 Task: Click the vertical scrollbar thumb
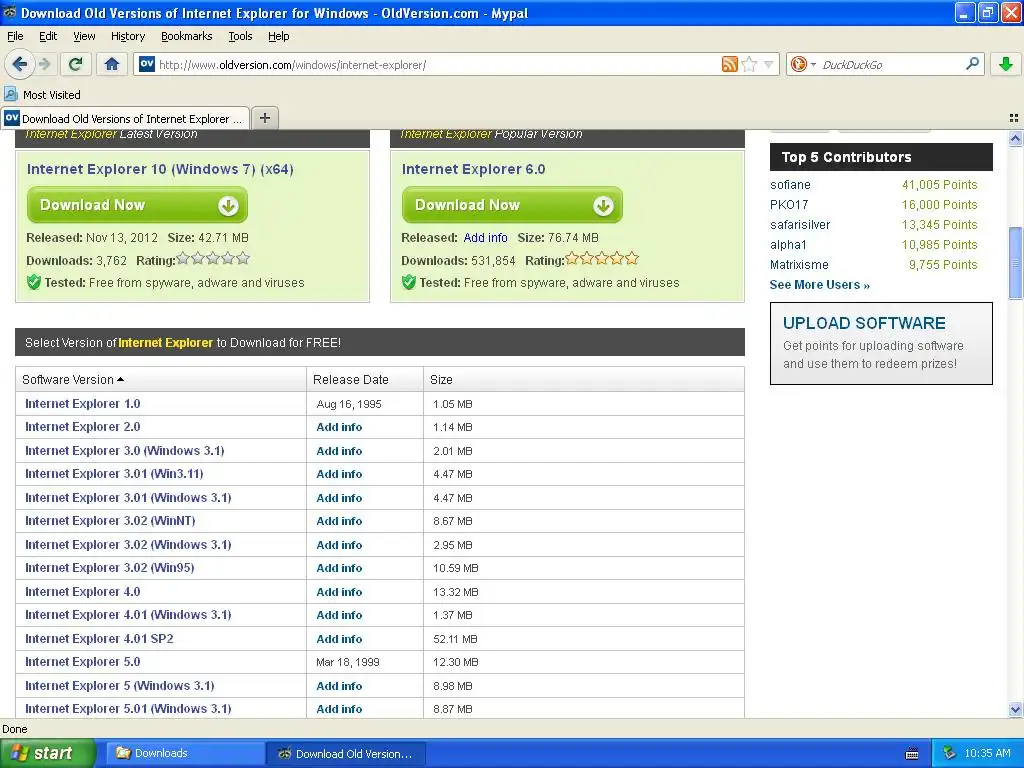click(1015, 263)
